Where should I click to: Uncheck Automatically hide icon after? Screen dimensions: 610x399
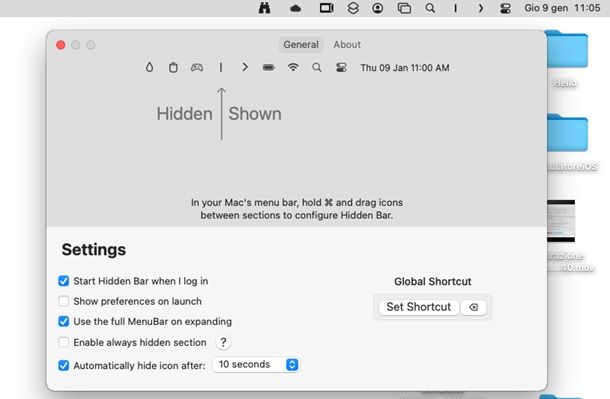coord(63,366)
